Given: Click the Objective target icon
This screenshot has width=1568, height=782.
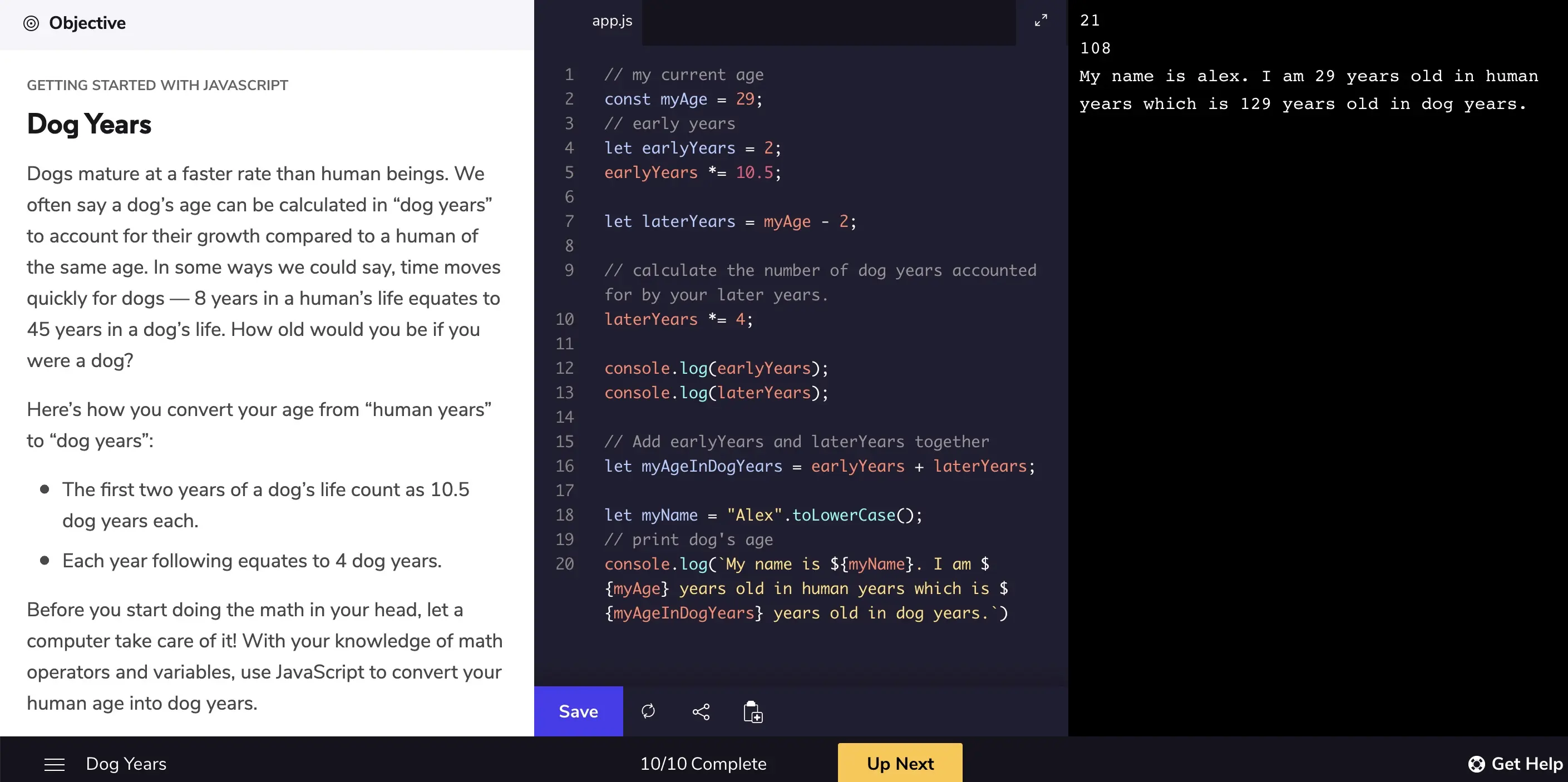Looking at the screenshot, I should coord(31,23).
